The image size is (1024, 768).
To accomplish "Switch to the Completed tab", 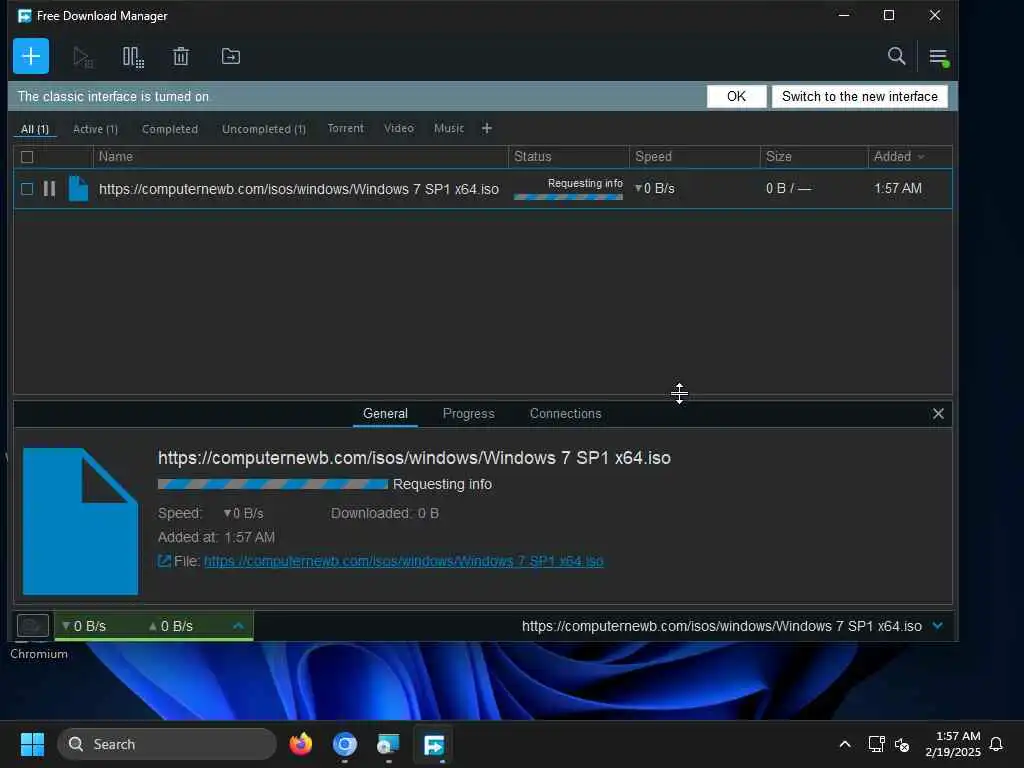I will tap(170, 129).
